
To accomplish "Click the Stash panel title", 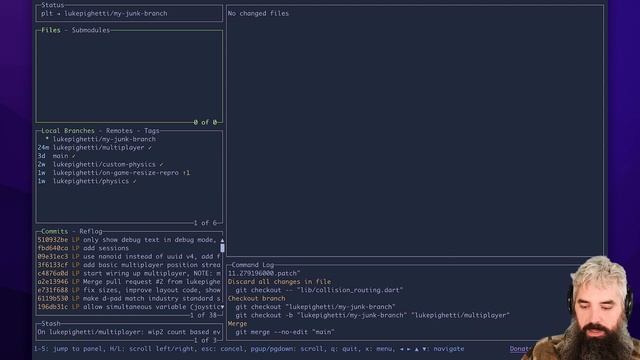I will 51,323.
